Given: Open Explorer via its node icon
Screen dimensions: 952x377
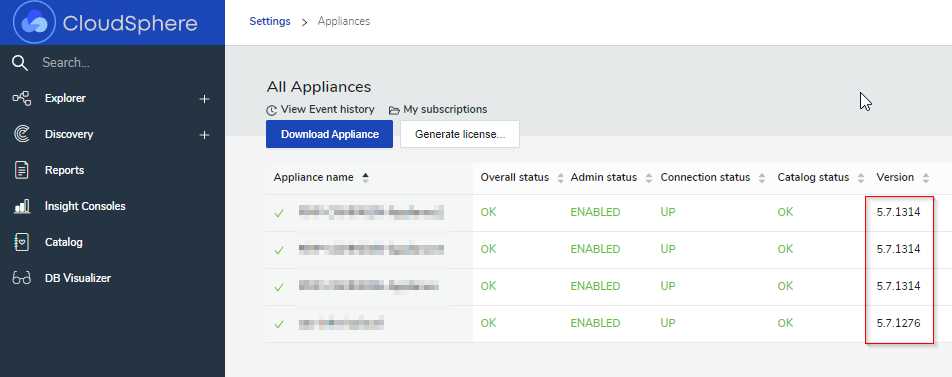Looking at the screenshot, I should (x=21, y=98).
